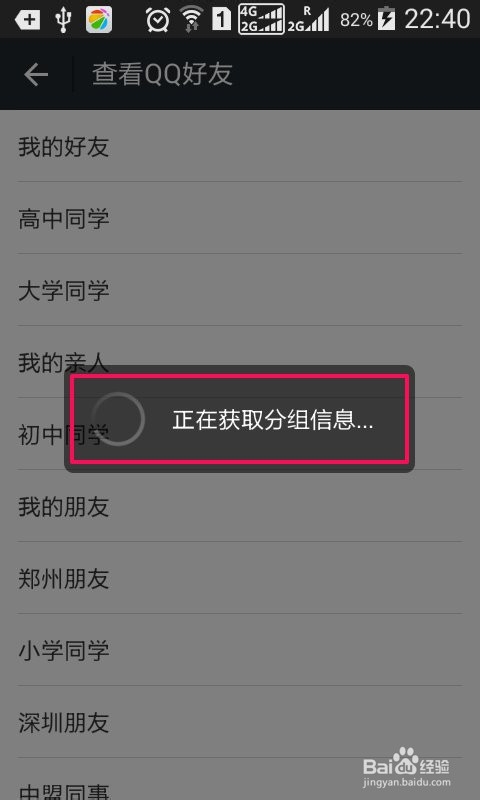Viewport: 480px width, 800px height.
Task: Tap the Wi-Fi signal icon
Action: [x=191, y=20]
